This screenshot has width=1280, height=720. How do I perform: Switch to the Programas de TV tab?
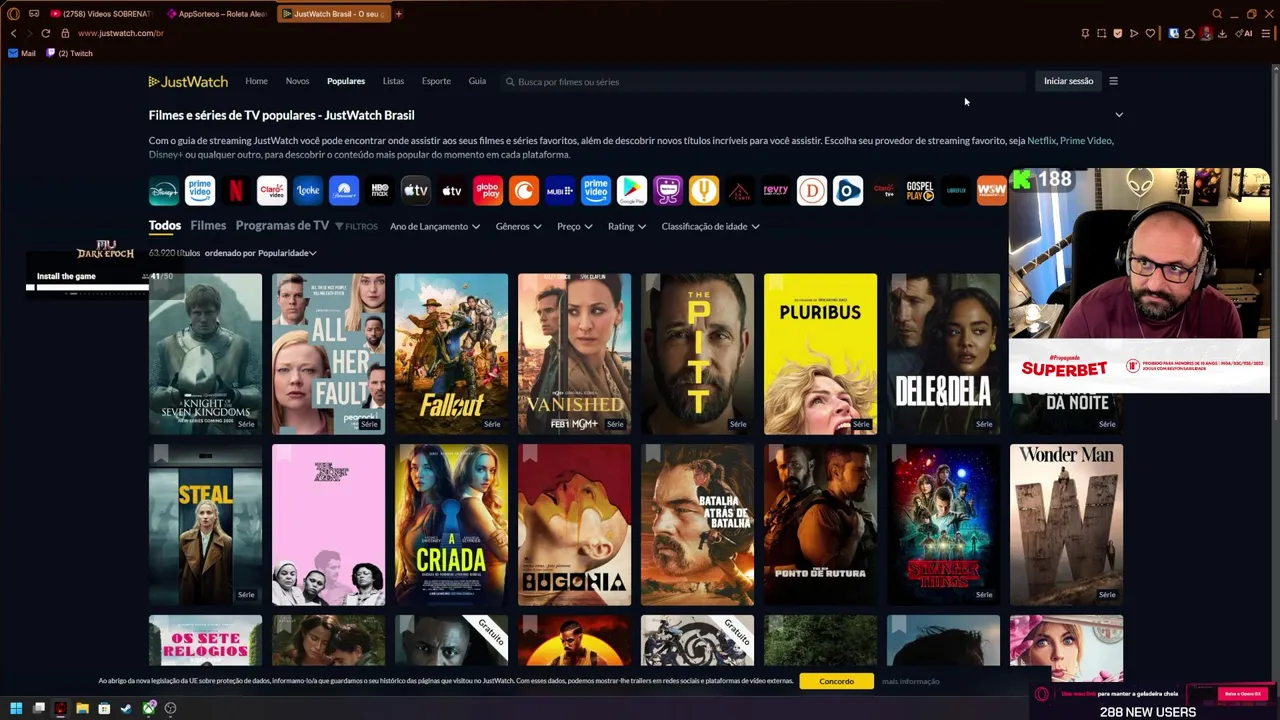(x=282, y=226)
